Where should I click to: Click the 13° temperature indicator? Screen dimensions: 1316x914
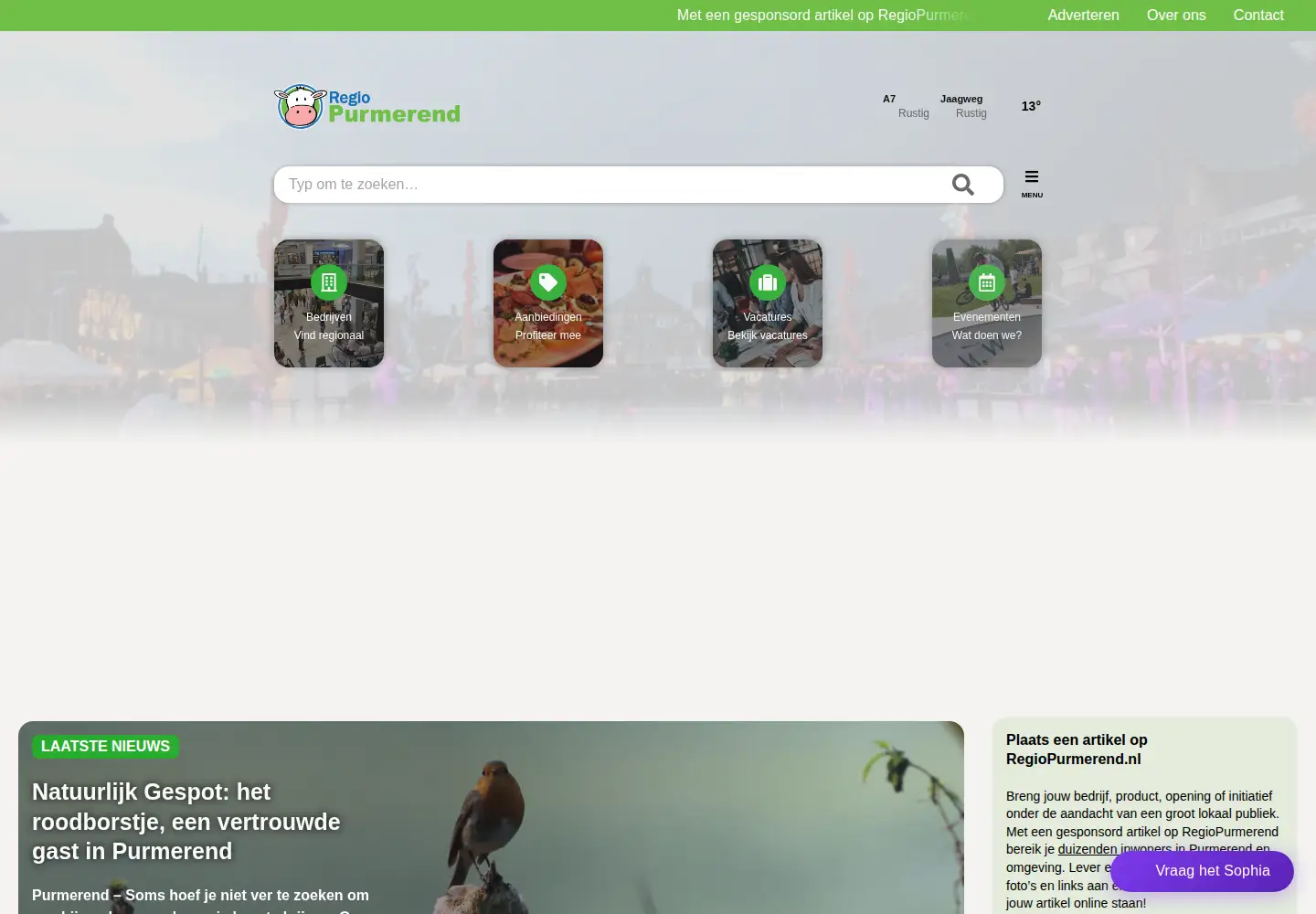pyautogui.click(x=1031, y=106)
